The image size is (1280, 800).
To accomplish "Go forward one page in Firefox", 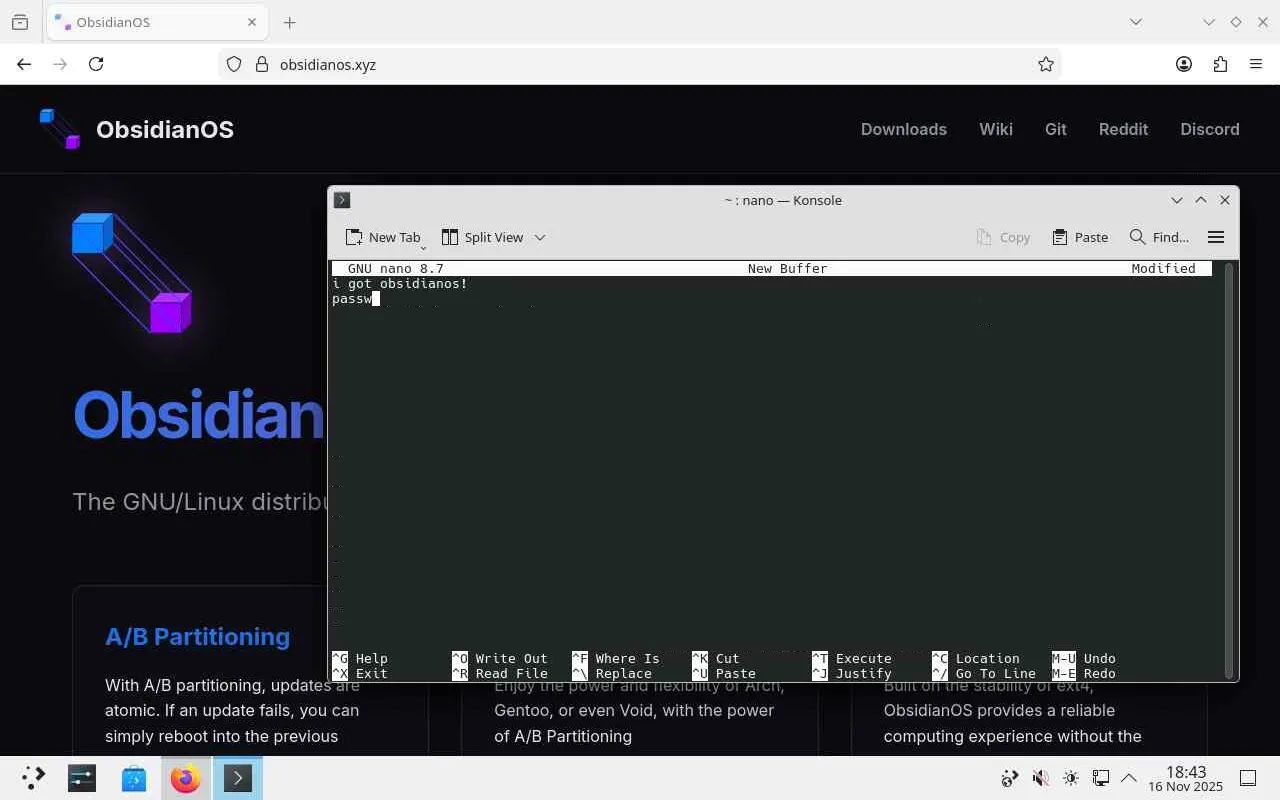I will click(60, 64).
